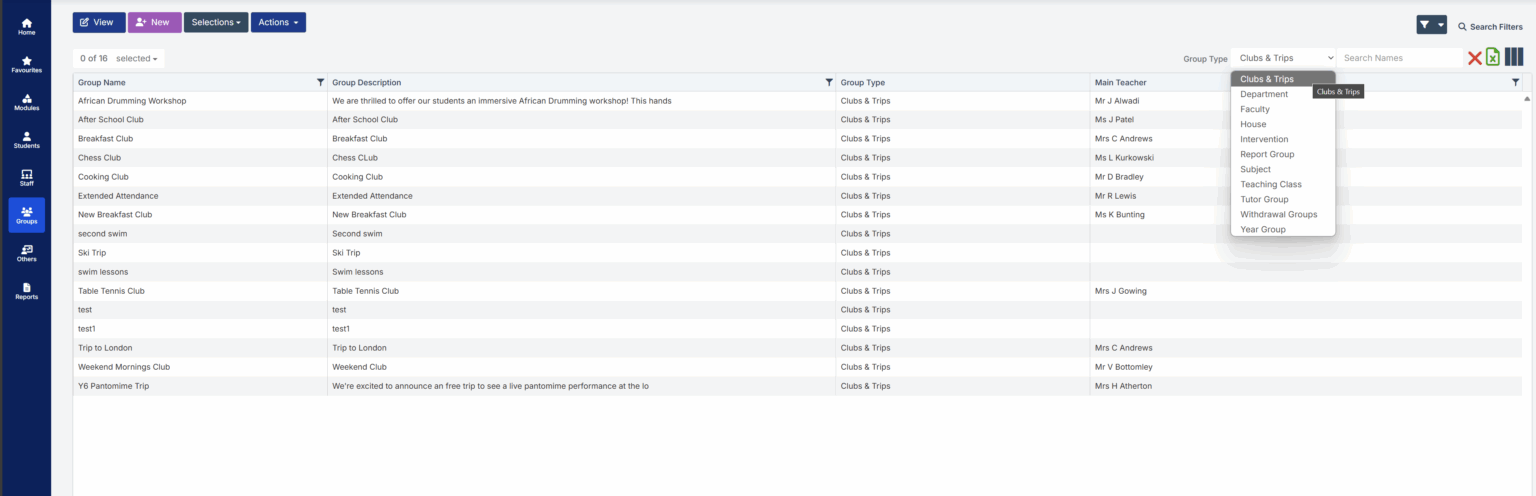Export the list with the Excel icon
The width and height of the screenshot is (1536, 496).
1492,58
